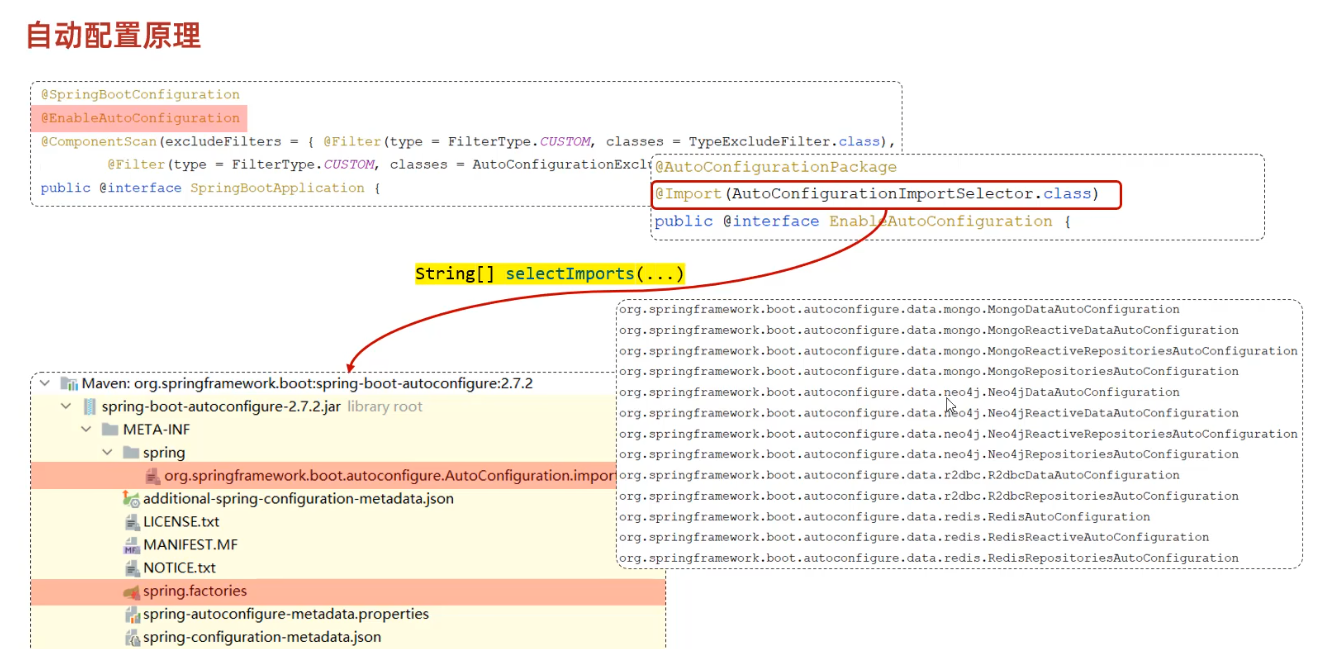Select NOTICE.txt in the file tree
Image resolution: width=1338 pixels, height=649 pixels.
(179, 568)
